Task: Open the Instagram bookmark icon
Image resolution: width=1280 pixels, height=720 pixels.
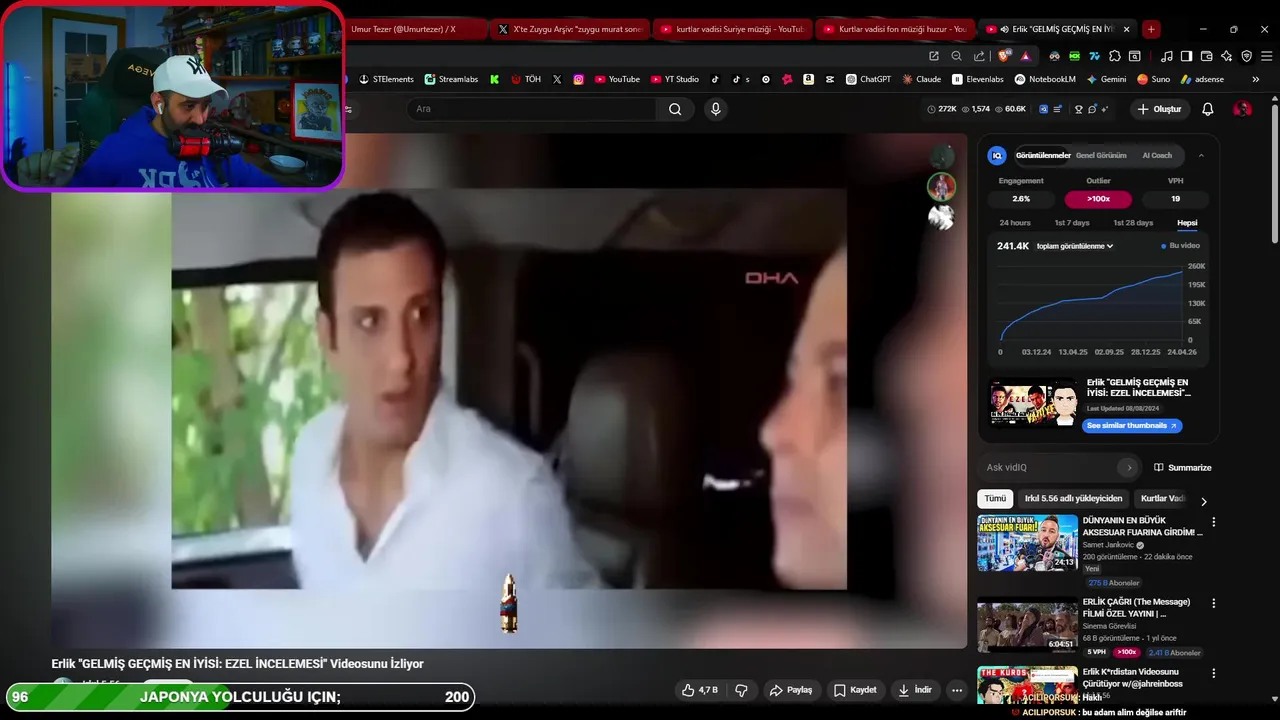Action: point(578,79)
